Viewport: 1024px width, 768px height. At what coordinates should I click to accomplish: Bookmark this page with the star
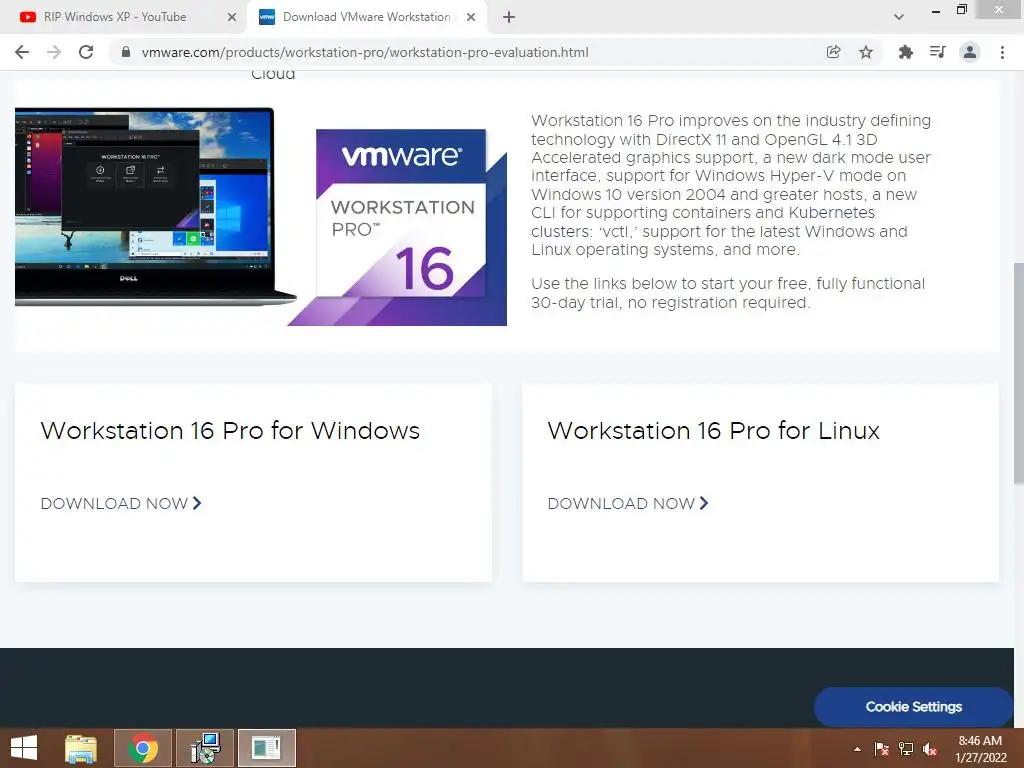(x=866, y=52)
